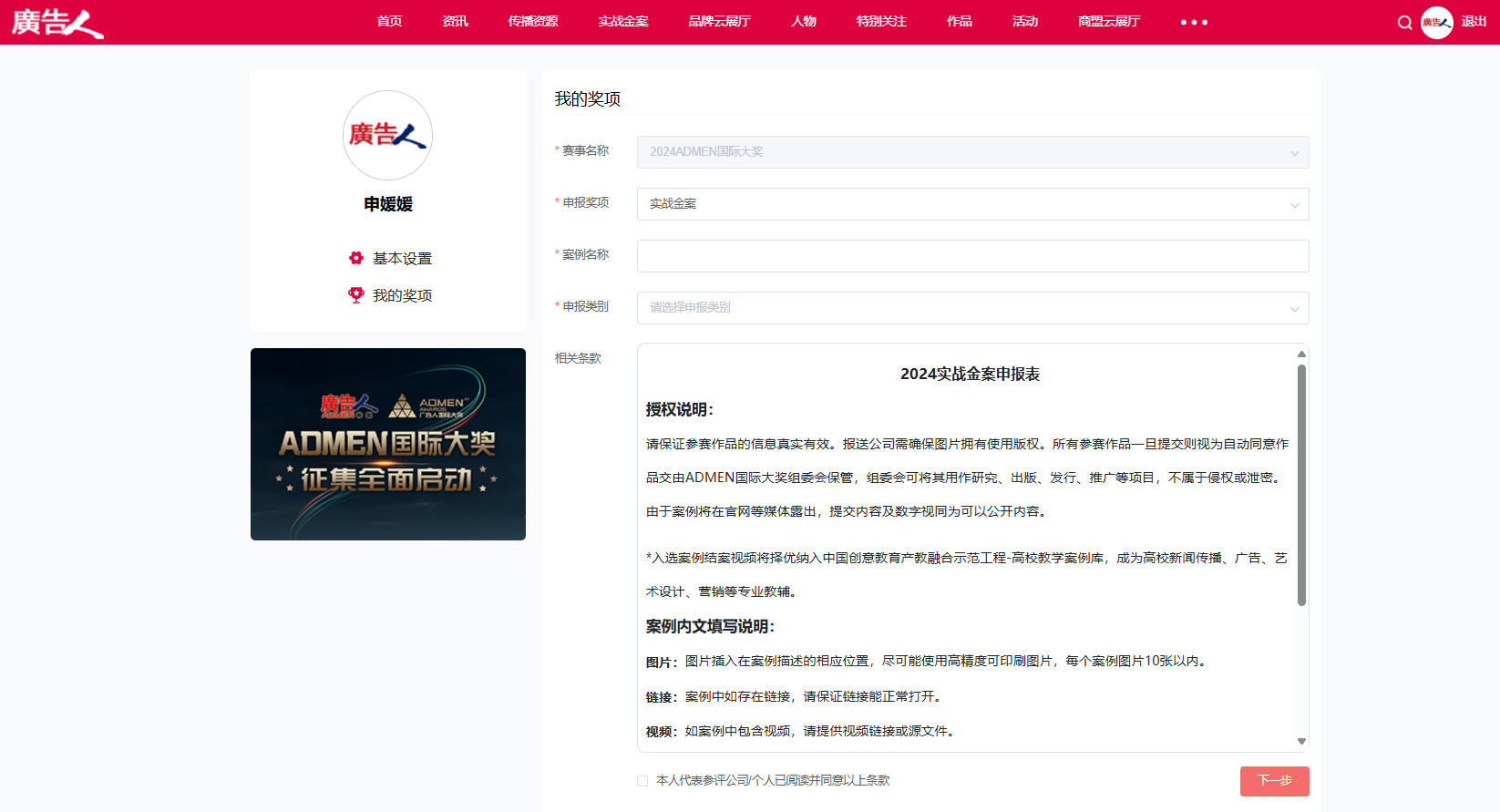Click the terms box scrollbar thumb
This screenshot has height=812, width=1500.
(x=1301, y=485)
